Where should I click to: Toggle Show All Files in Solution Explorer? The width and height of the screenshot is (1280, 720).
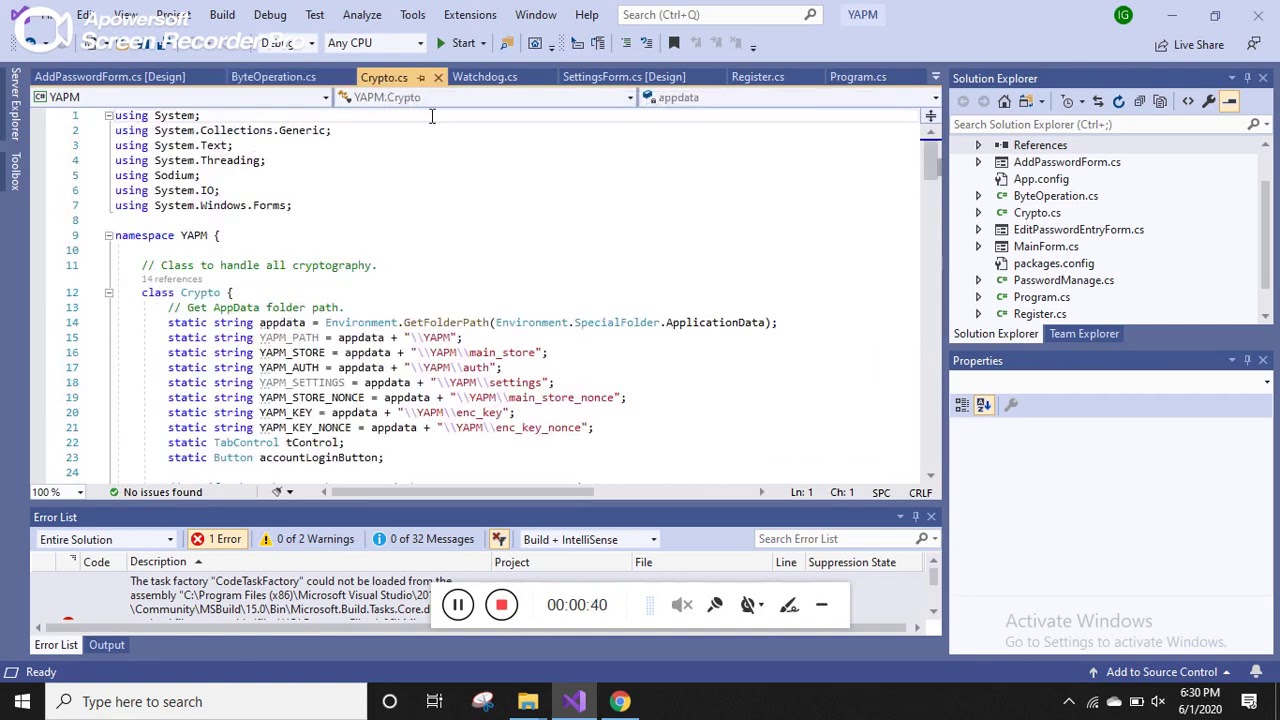click(x=1160, y=101)
